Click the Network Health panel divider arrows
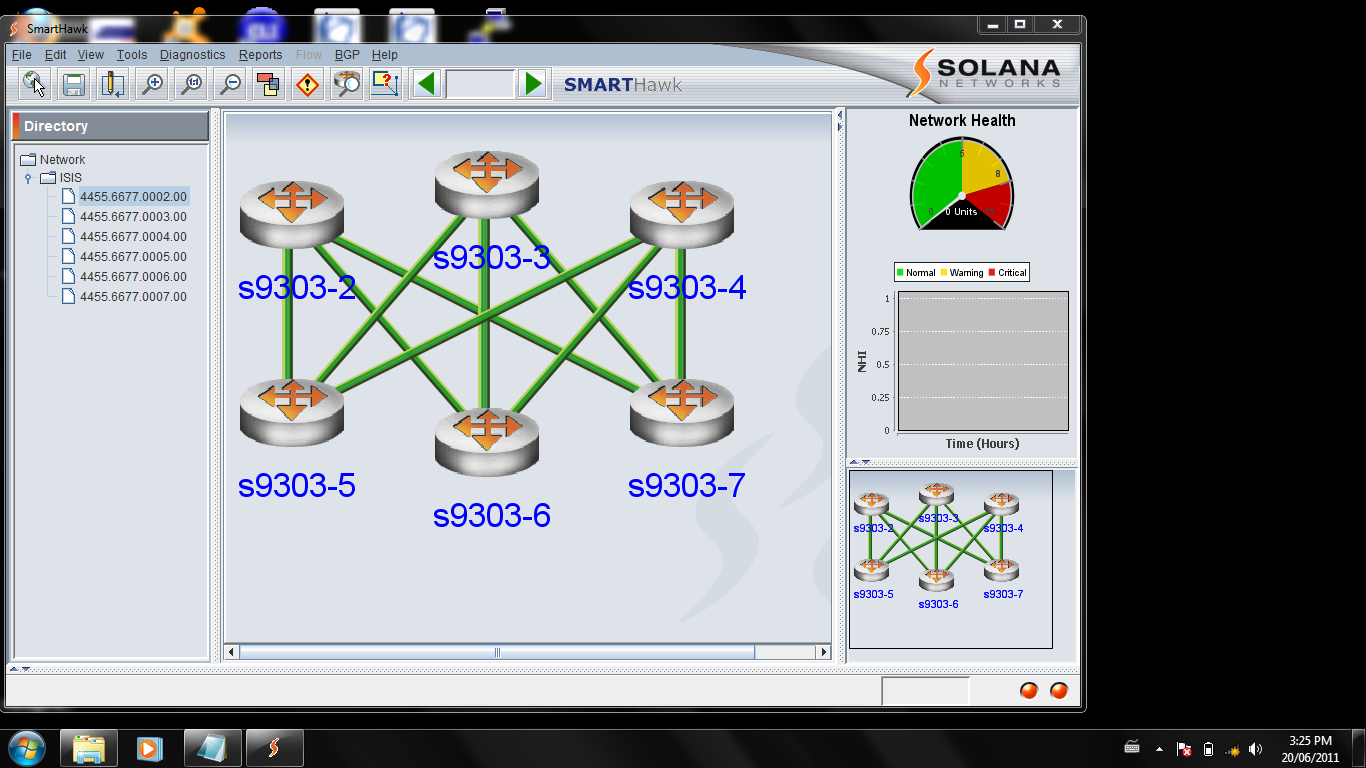Image resolution: width=1366 pixels, height=768 pixels. coord(860,462)
